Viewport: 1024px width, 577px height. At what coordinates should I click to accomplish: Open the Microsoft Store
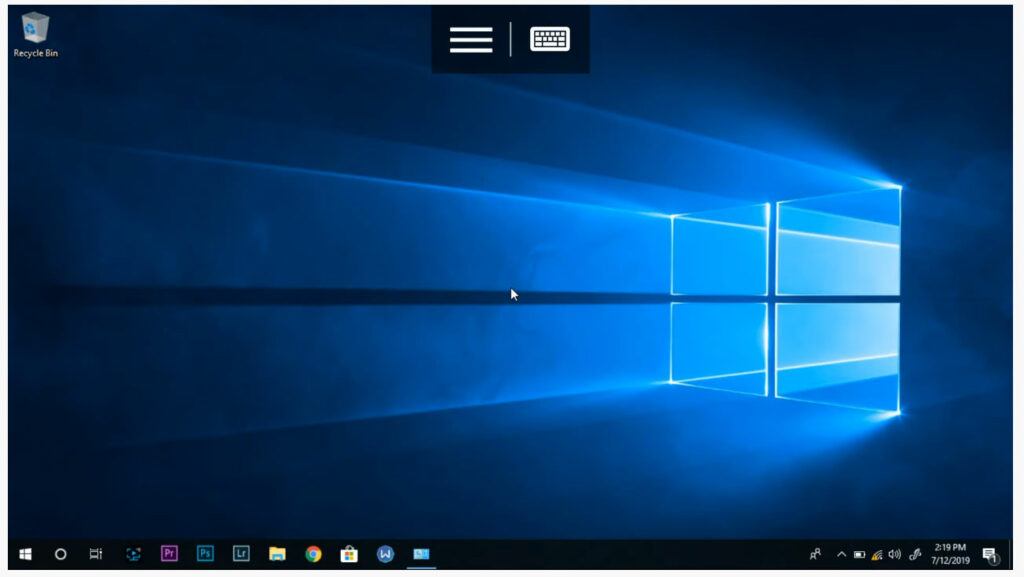(x=348, y=553)
